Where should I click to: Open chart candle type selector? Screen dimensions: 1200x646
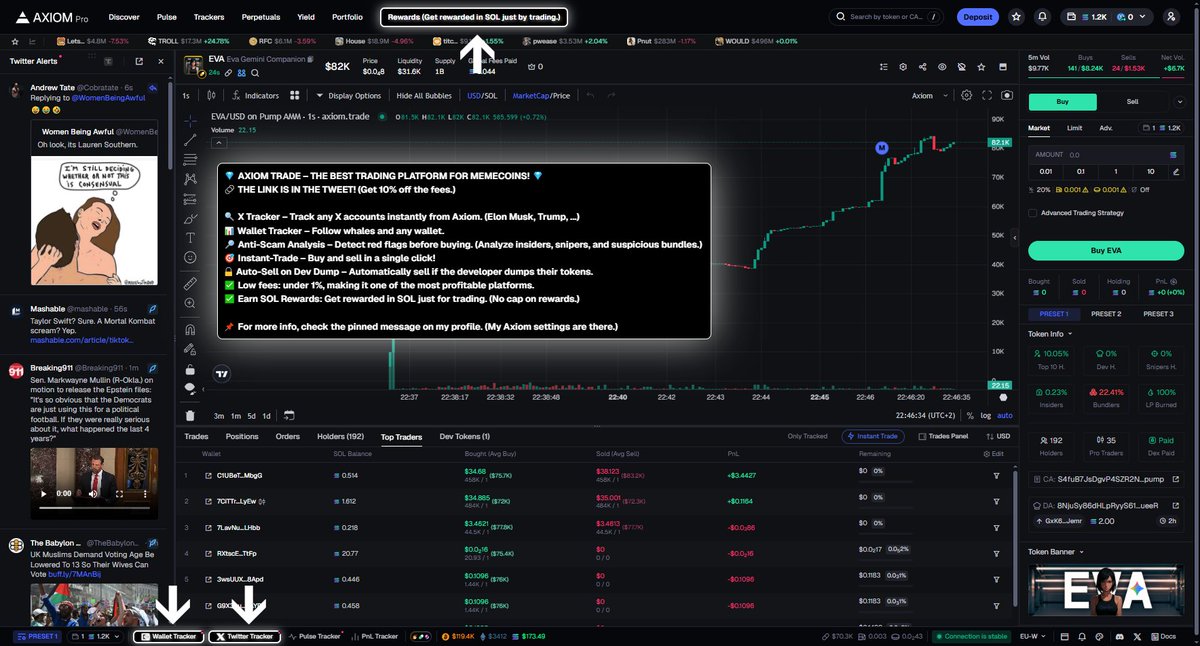click(211, 96)
